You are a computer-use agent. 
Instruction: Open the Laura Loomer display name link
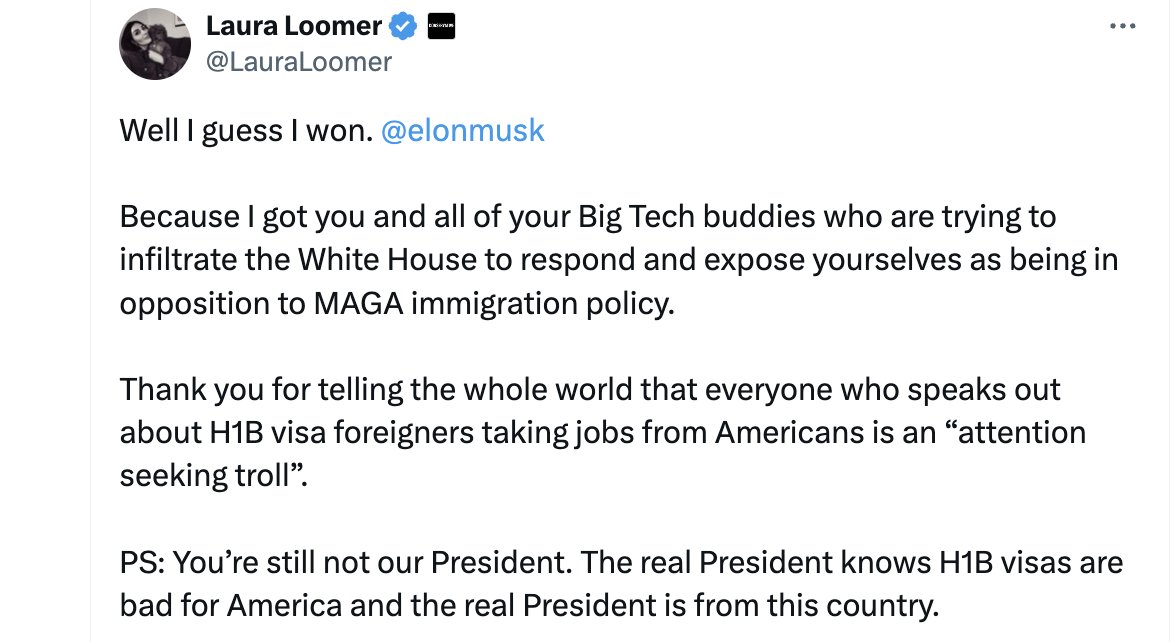[x=294, y=26]
